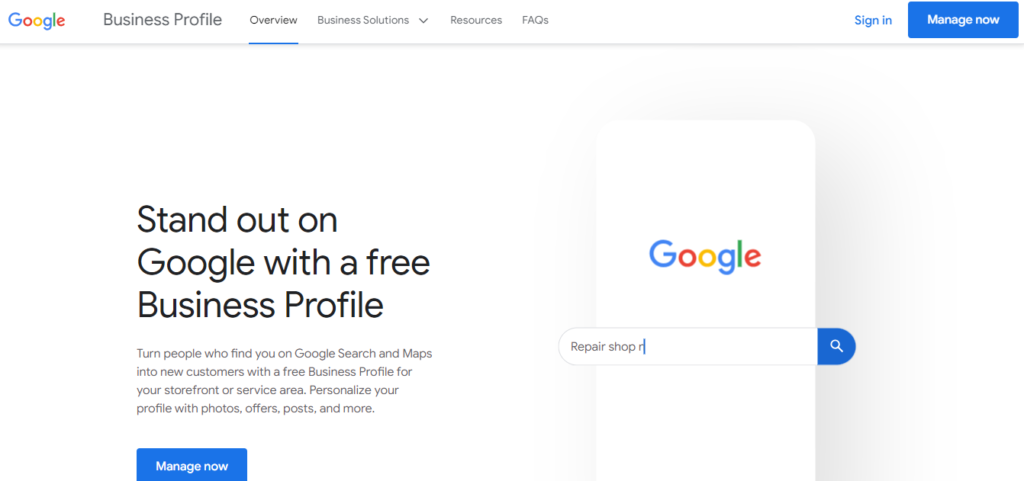Click Manage now button below description
Viewport: 1024px width, 481px height.
tap(192, 465)
